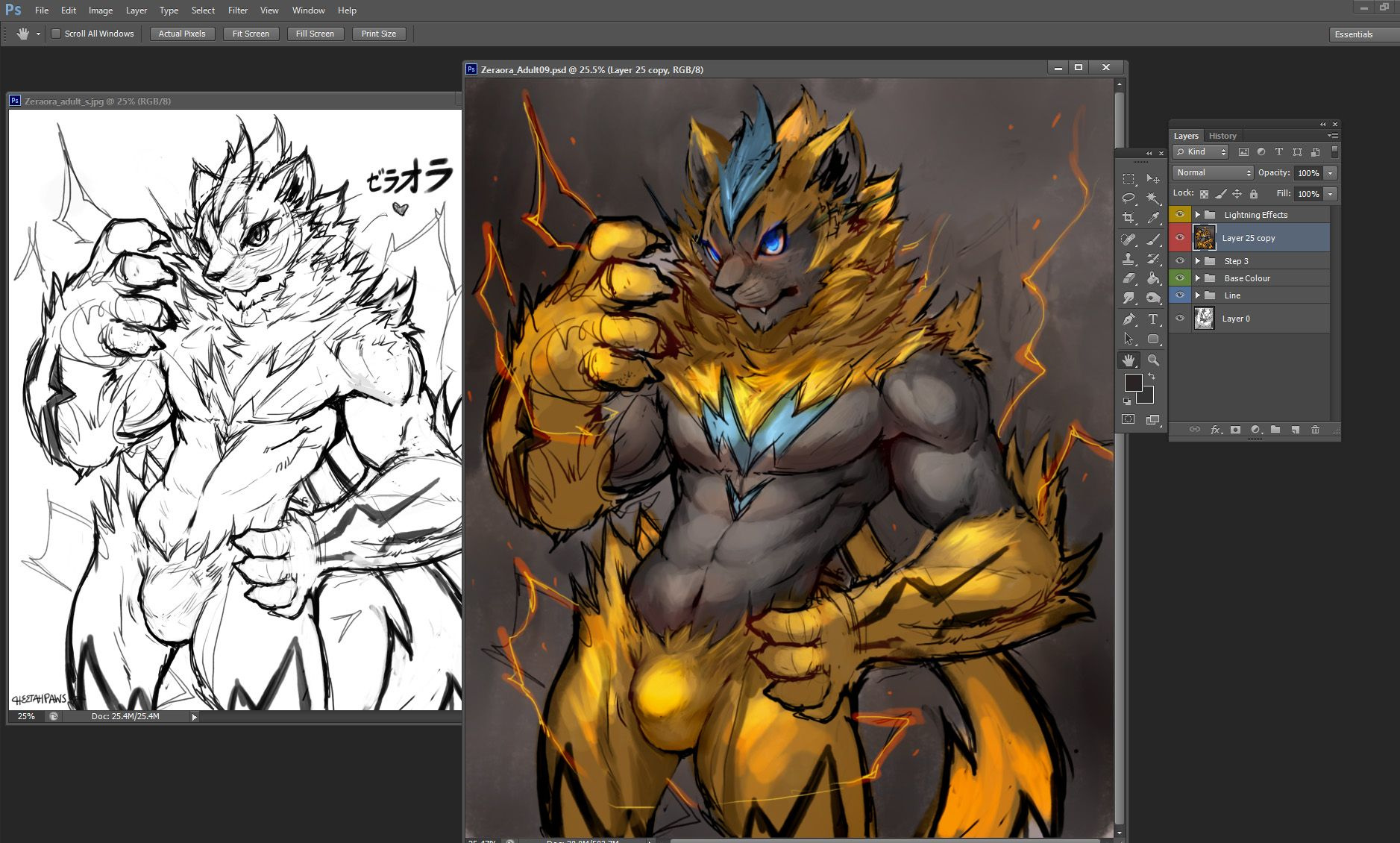Lock image pixels

(1220, 194)
